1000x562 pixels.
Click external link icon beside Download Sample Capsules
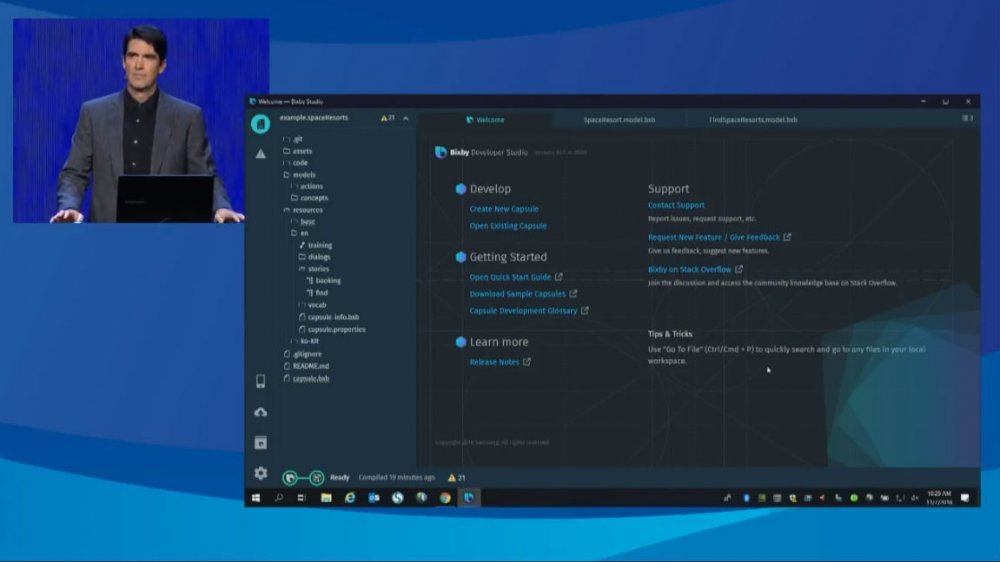point(573,293)
